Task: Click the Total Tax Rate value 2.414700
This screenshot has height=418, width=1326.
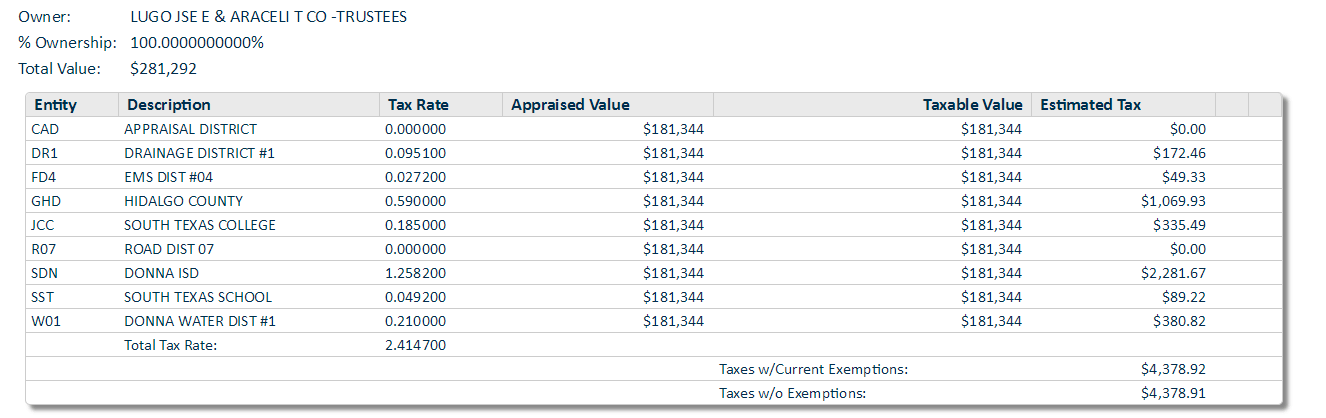Action: pos(415,345)
